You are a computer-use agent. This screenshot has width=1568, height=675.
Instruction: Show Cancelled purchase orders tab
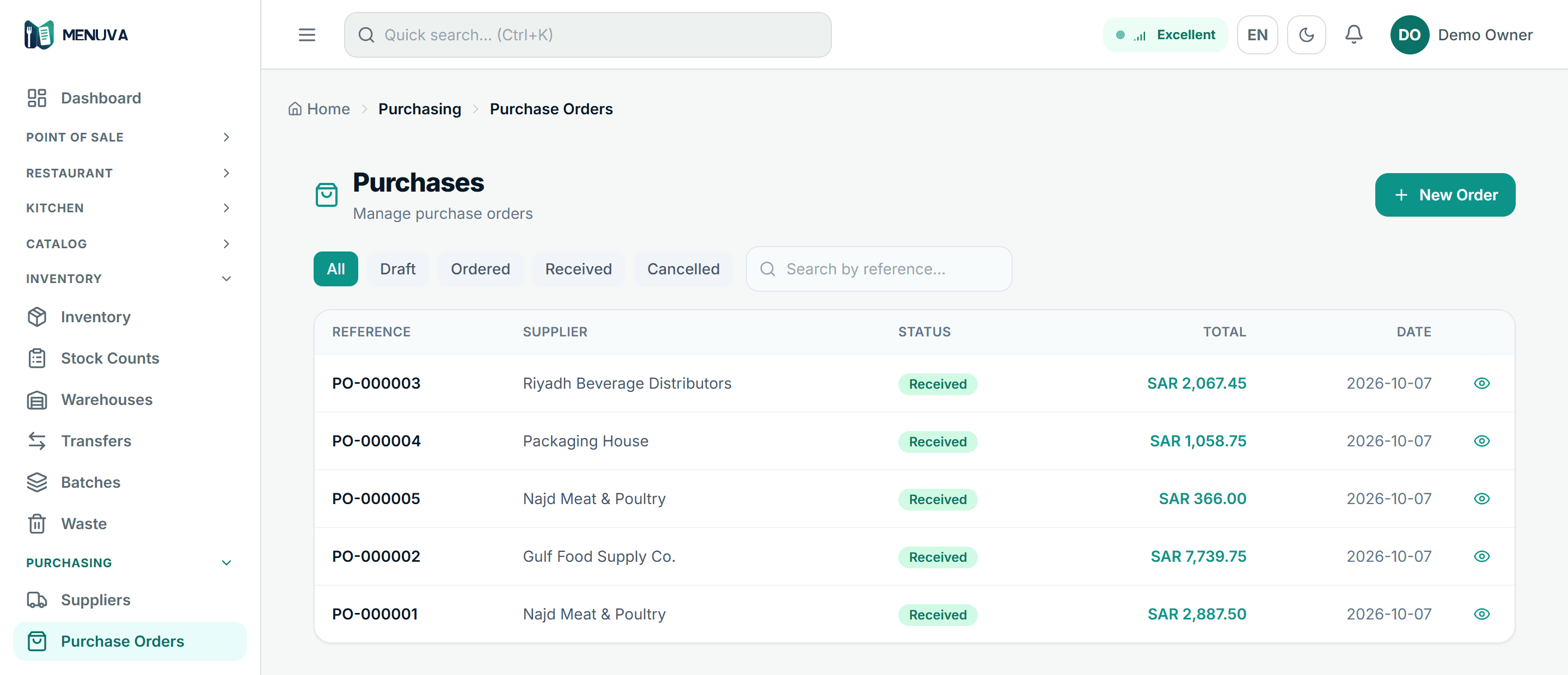click(x=683, y=268)
